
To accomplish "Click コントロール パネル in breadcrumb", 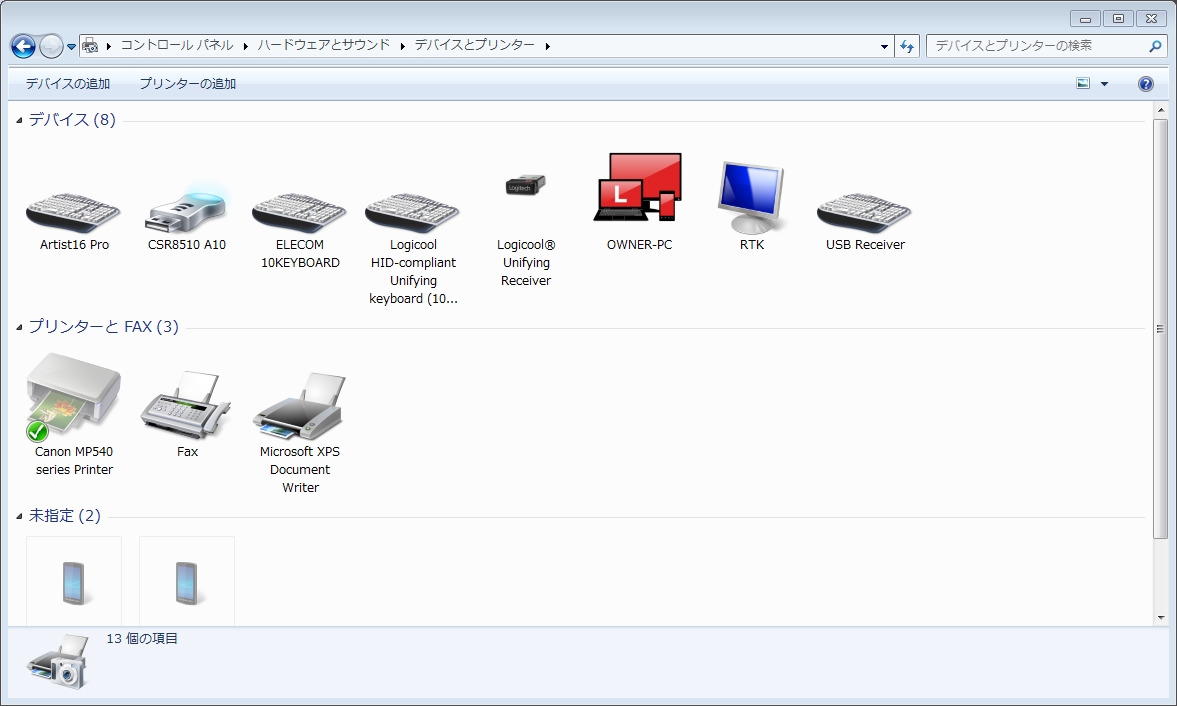I will pyautogui.click(x=177, y=45).
